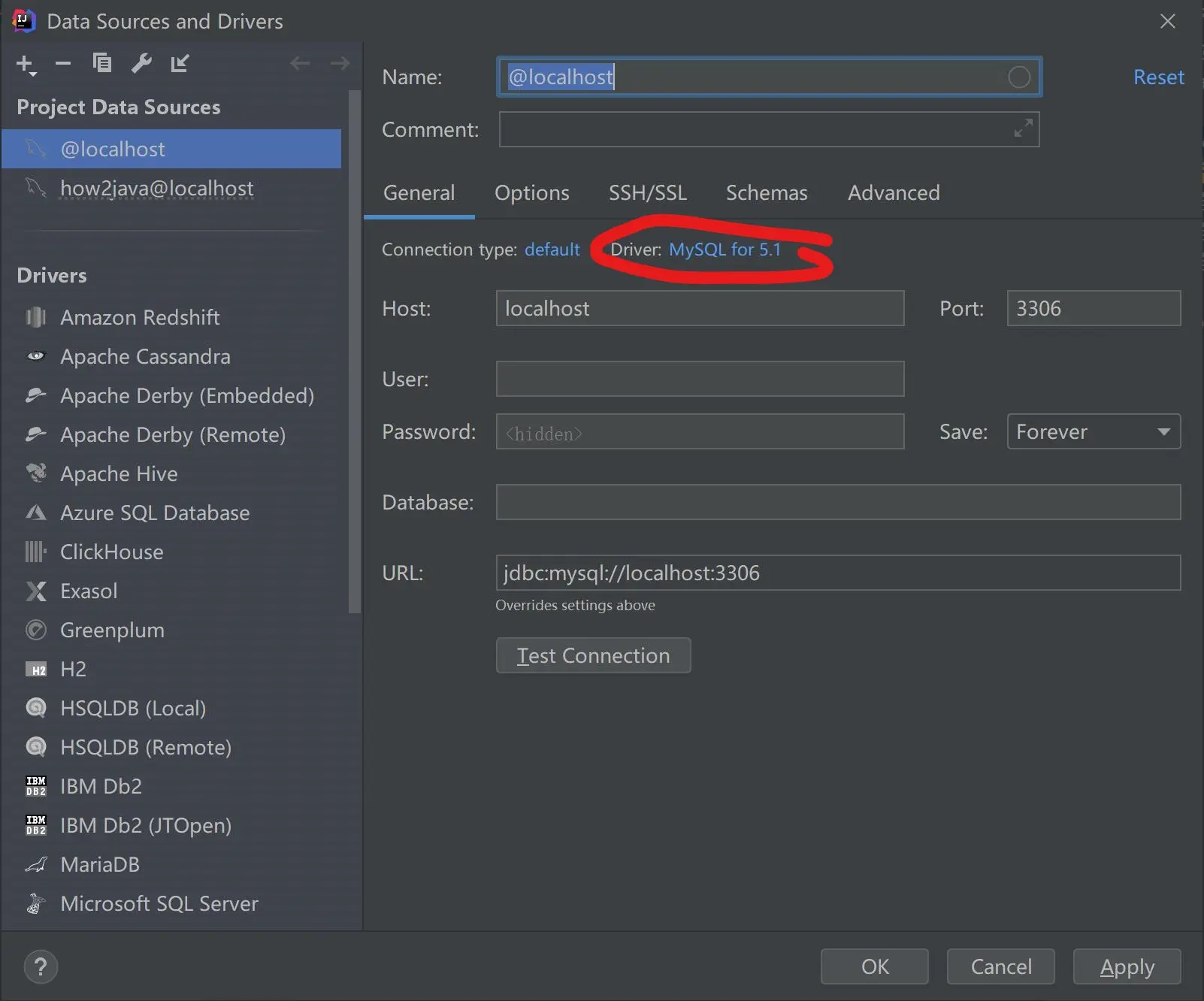
Task: Click the HSQLDB (Local) icon
Action: (36, 708)
